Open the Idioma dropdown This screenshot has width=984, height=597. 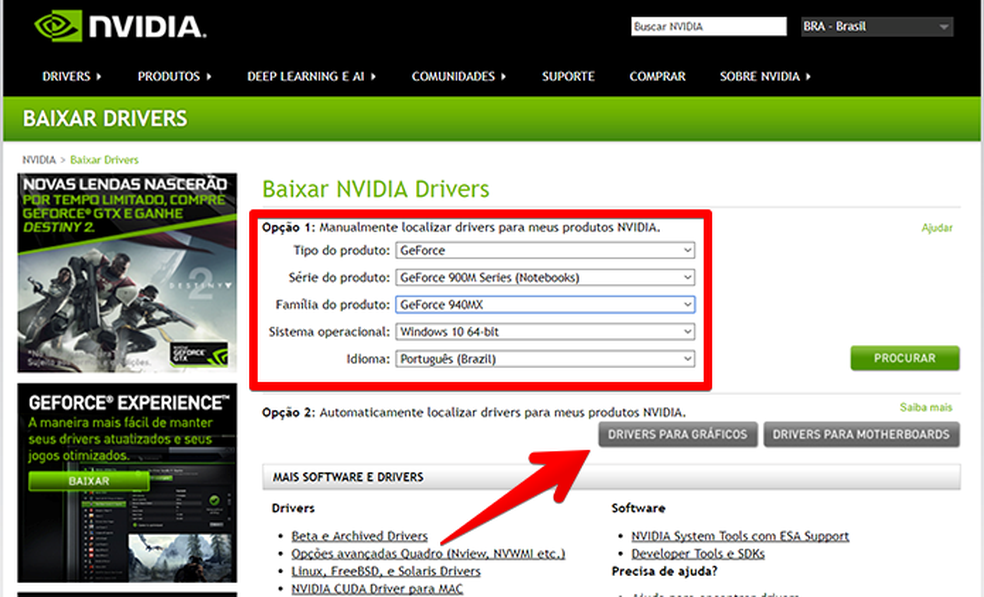[x=545, y=359]
